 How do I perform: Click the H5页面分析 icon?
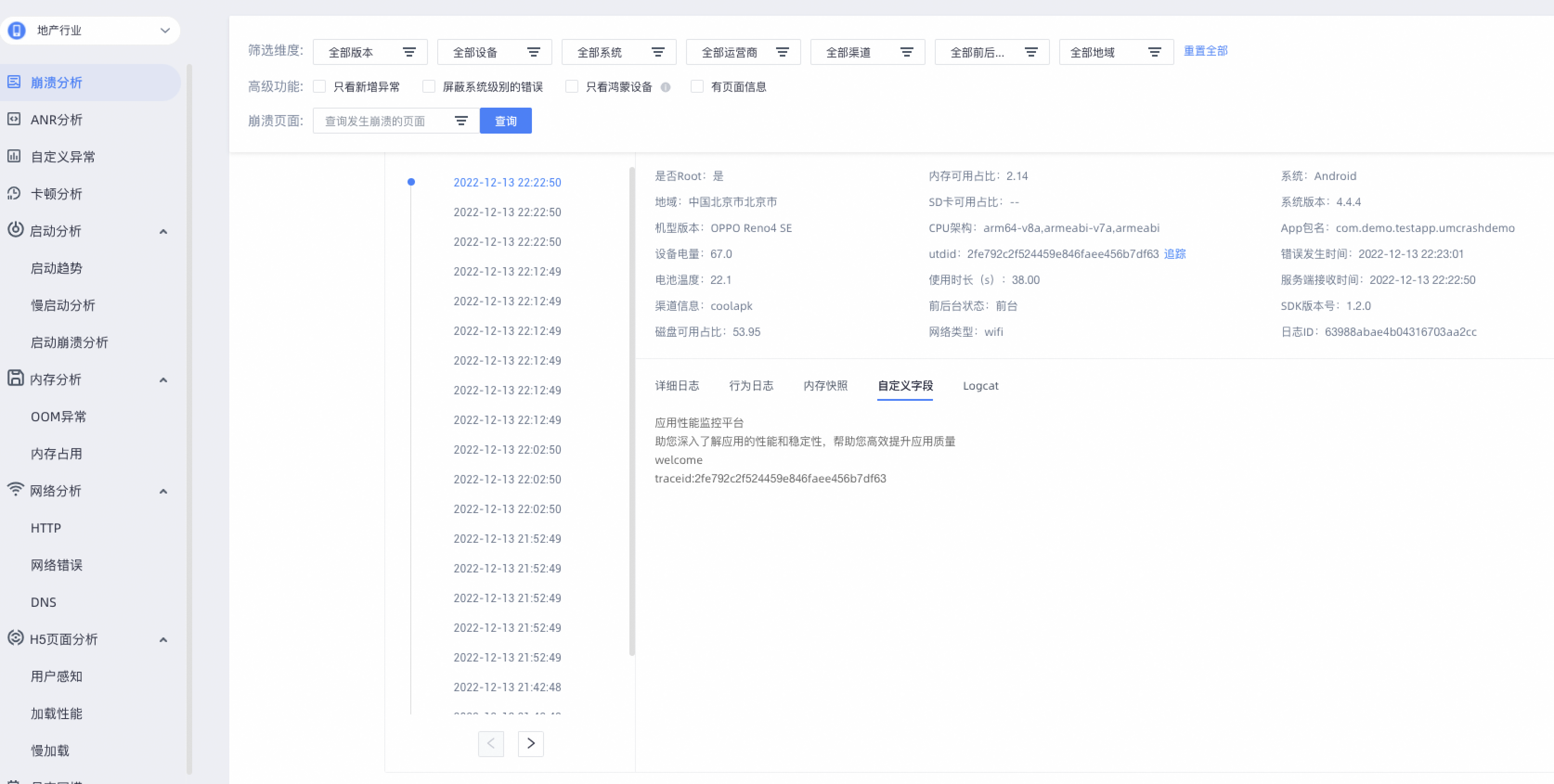tap(15, 637)
